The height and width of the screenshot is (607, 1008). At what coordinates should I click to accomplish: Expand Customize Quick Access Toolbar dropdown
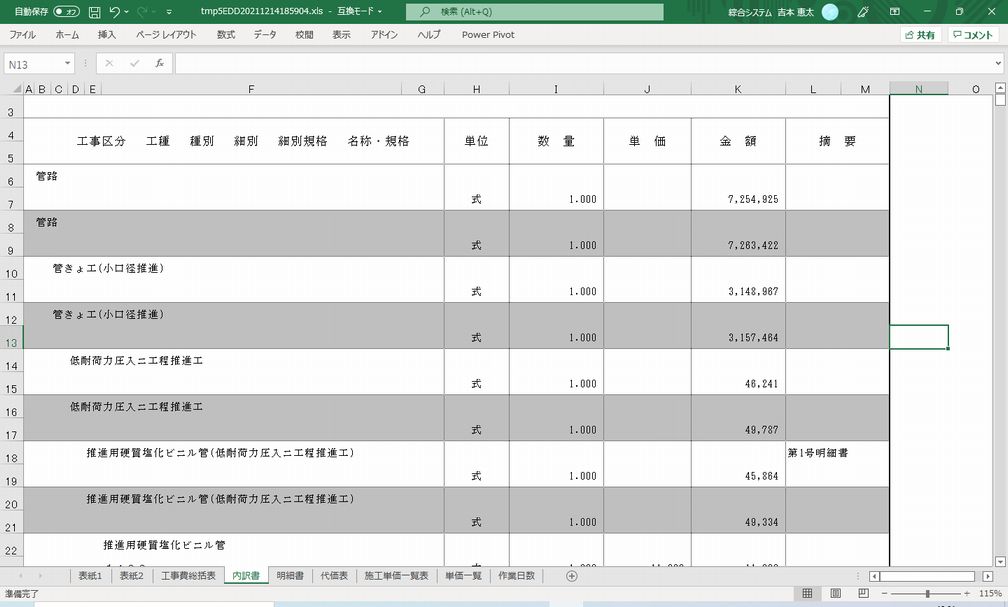(169, 12)
